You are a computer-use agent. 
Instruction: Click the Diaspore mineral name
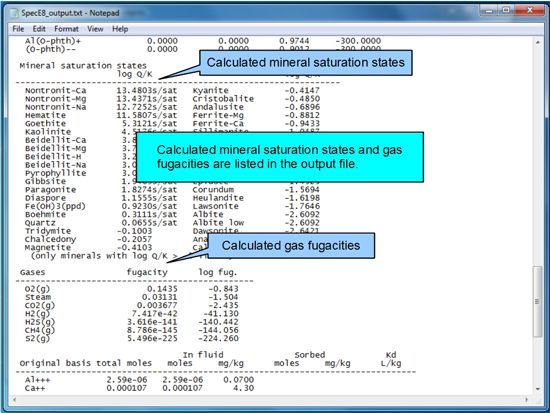pyautogui.click(x=45, y=198)
